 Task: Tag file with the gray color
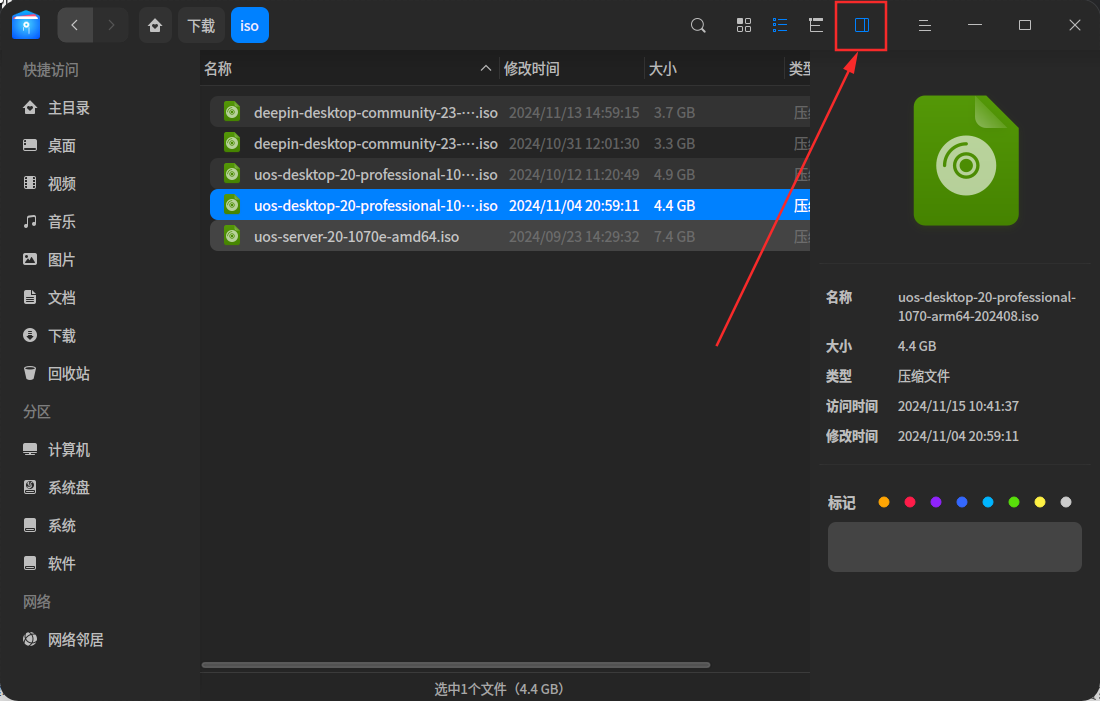click(1066, 502)
